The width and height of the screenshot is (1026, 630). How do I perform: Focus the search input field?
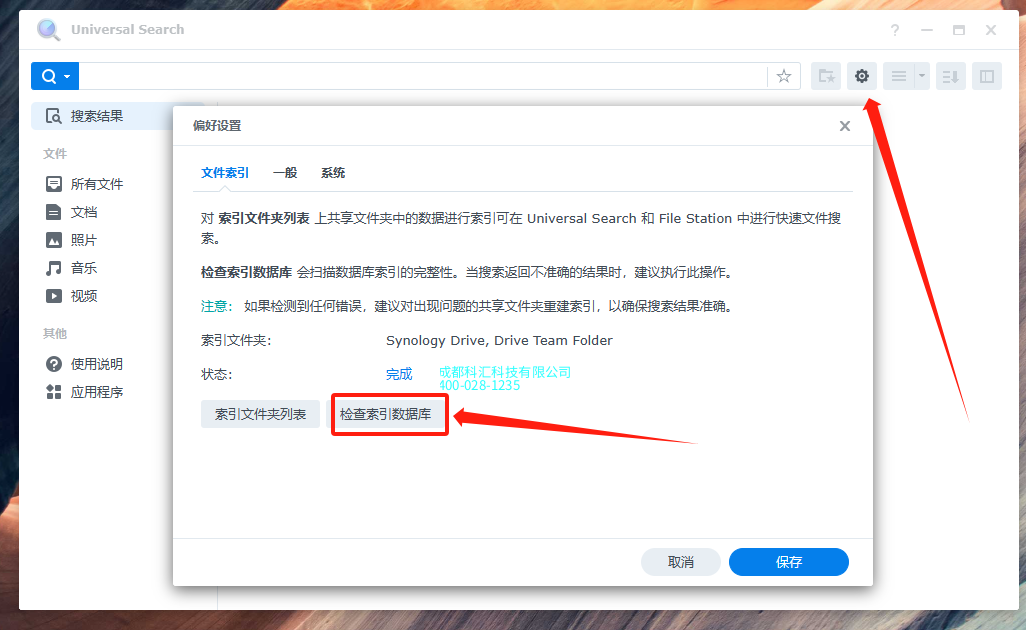click(x=423, y=77)
